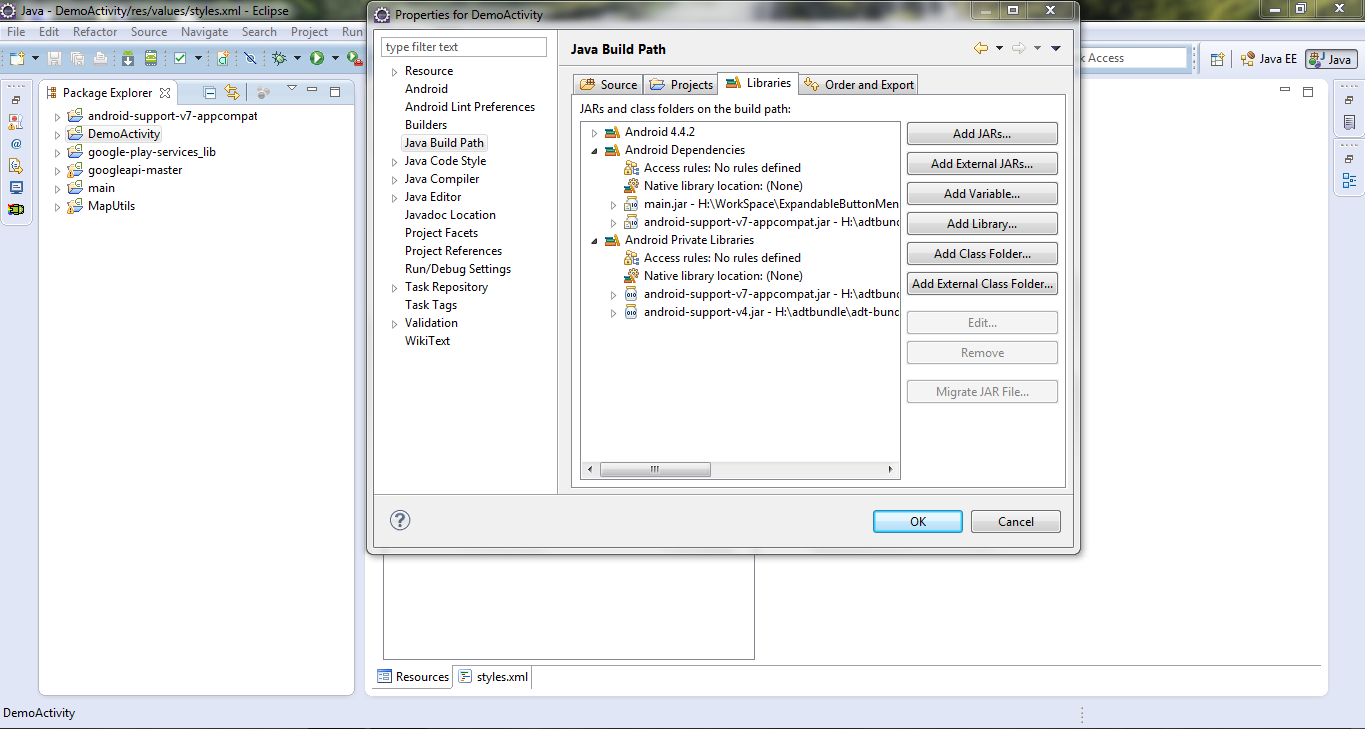This screenshot has height=729, width=1365.
Task: Select the styles.xml editor bottom tab
Action: (x=494, y=677)
